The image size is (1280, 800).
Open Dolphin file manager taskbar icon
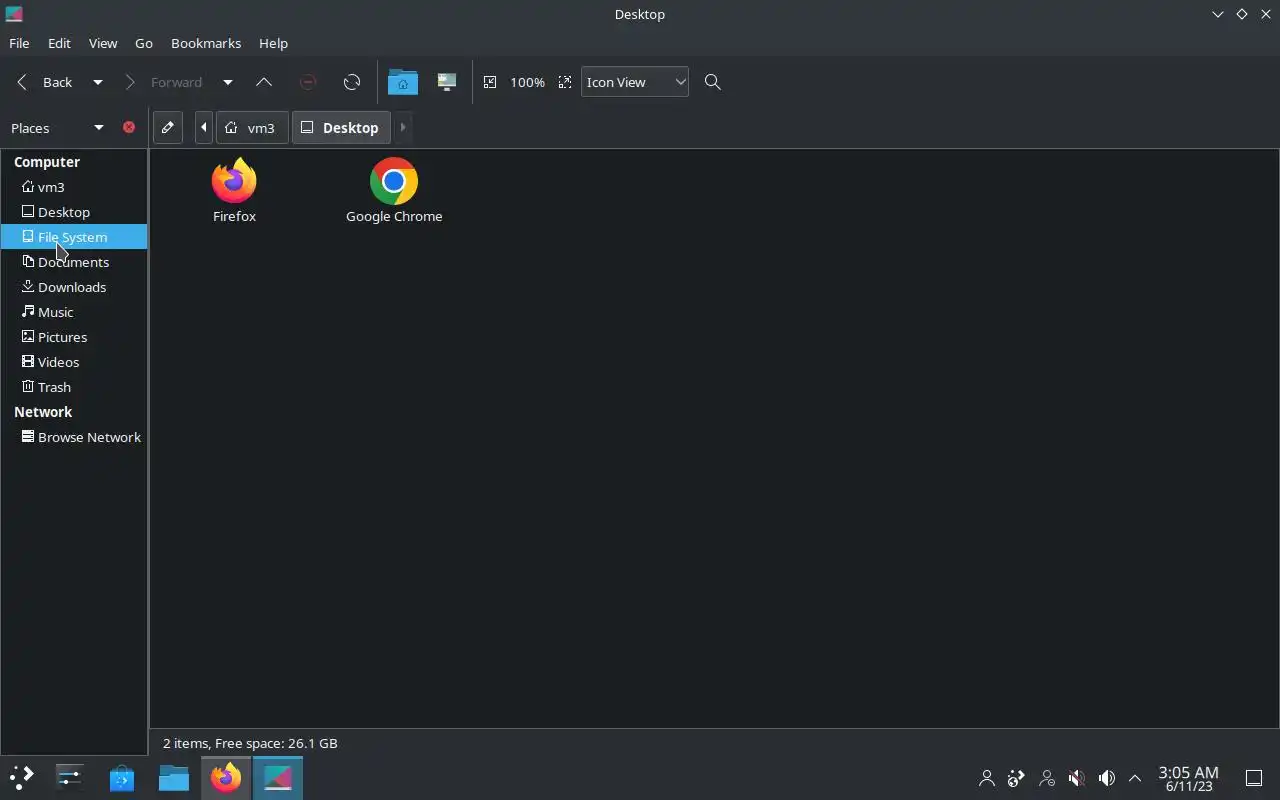click(x=174, y=777)
